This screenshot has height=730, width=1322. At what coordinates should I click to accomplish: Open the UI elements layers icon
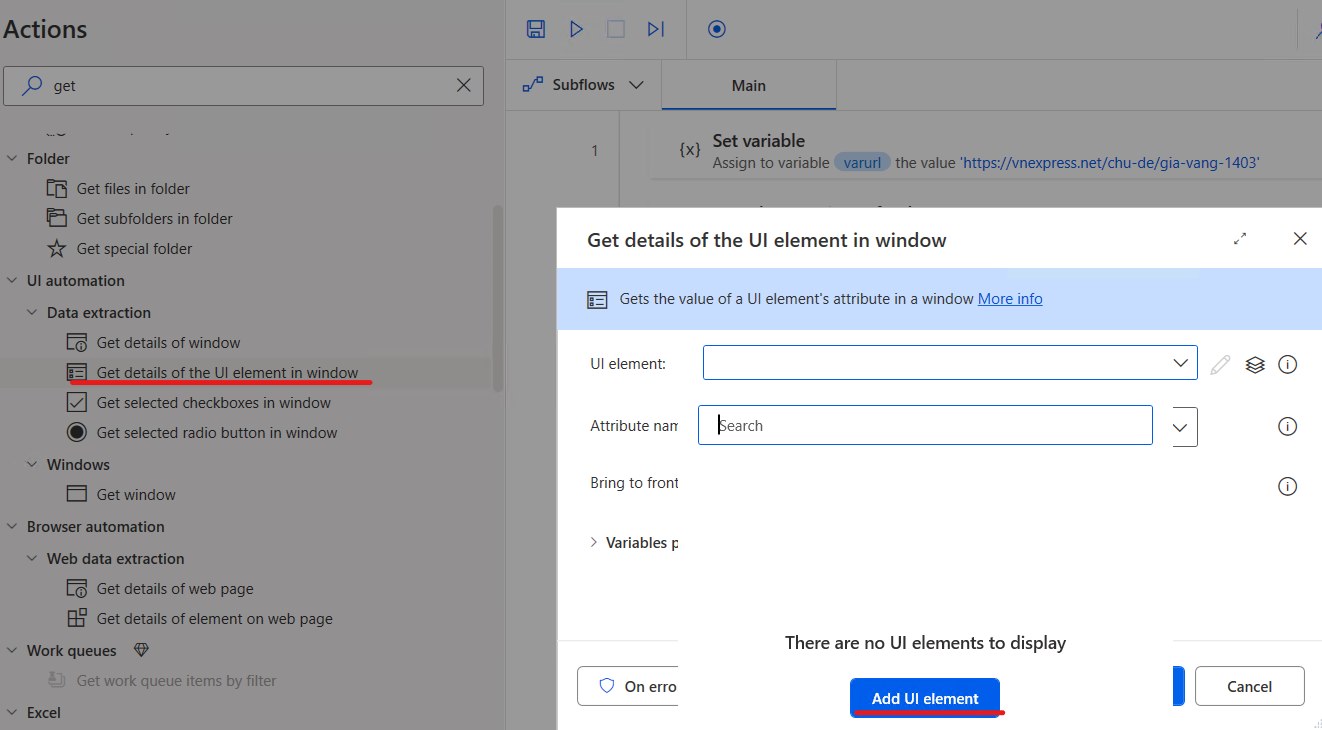click(x=1255, y=364)
